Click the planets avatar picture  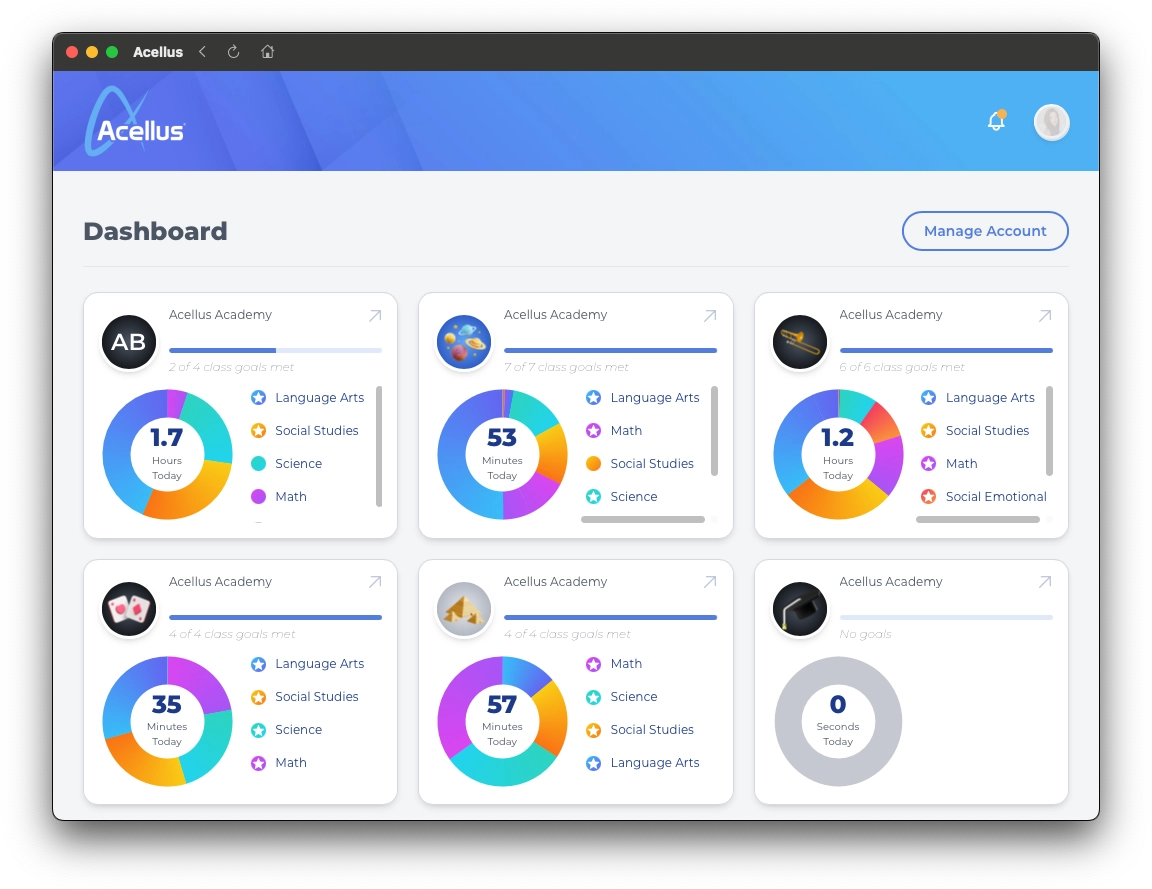coord(464,342)
